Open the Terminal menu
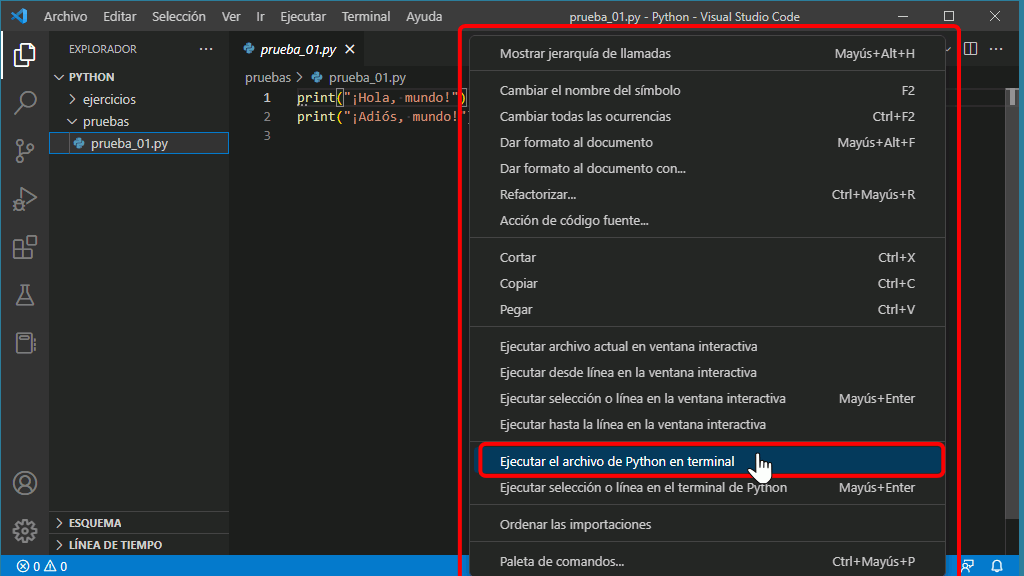The image size is (1024, 576). click(366, 16)
